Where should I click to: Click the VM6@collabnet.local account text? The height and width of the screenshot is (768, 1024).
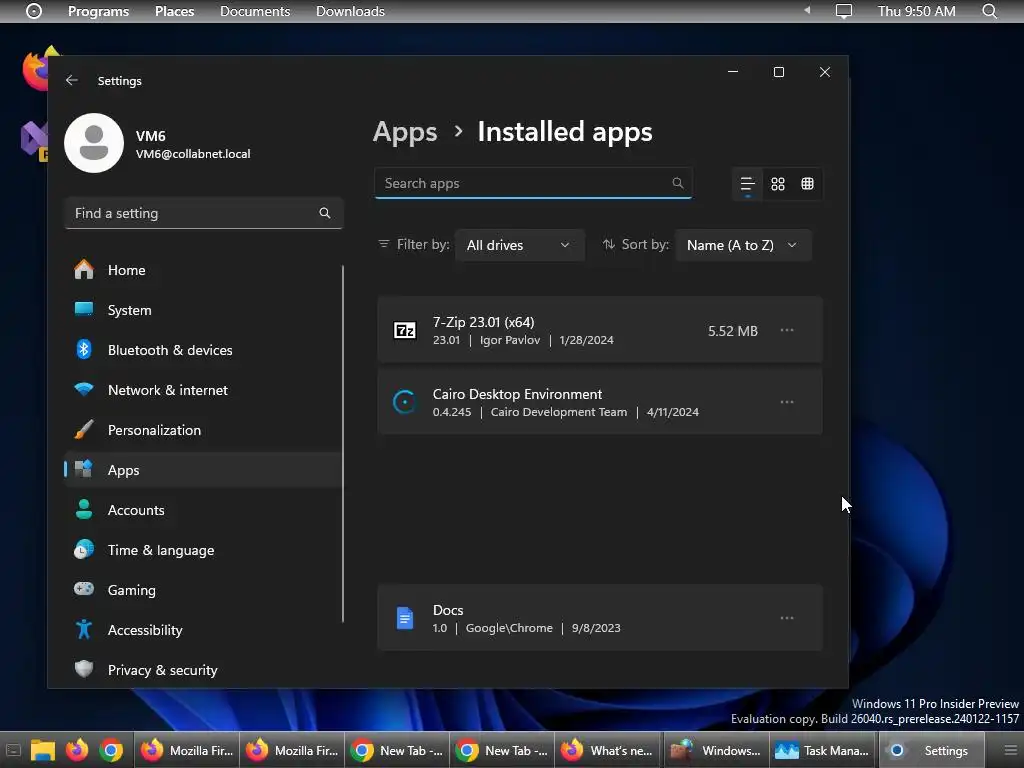pyautogui.click(x=193, y=154)
